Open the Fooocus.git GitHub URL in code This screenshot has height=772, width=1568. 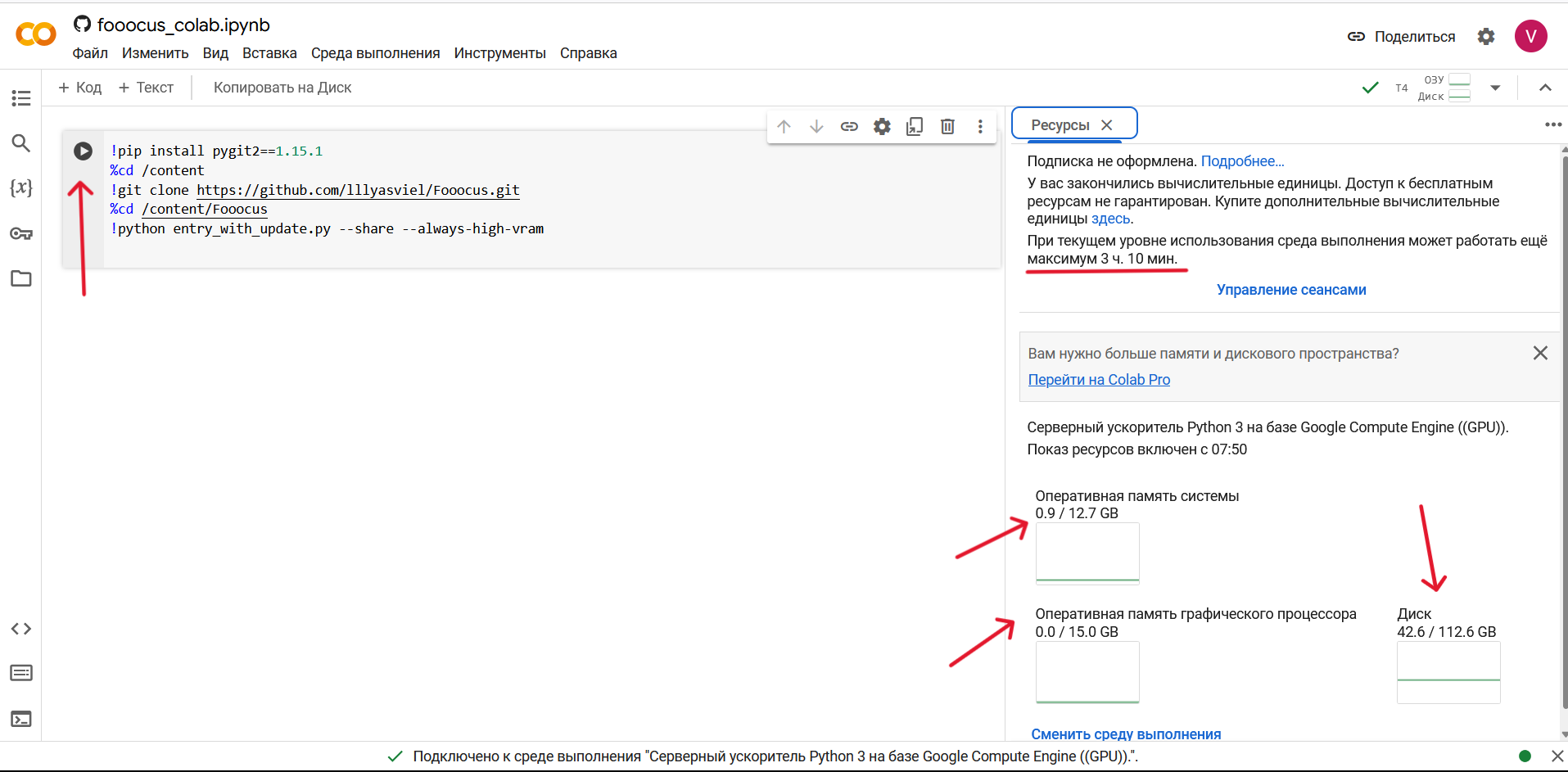point(358,190)
